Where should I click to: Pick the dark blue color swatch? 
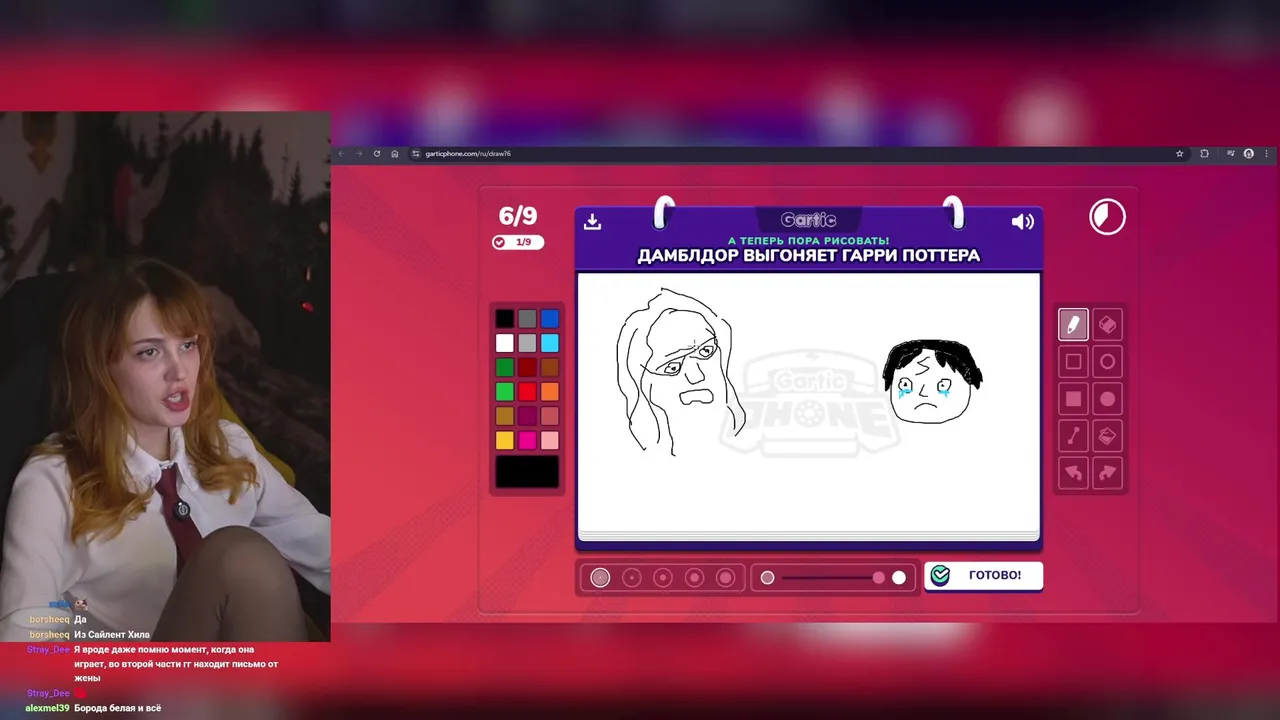550,319
